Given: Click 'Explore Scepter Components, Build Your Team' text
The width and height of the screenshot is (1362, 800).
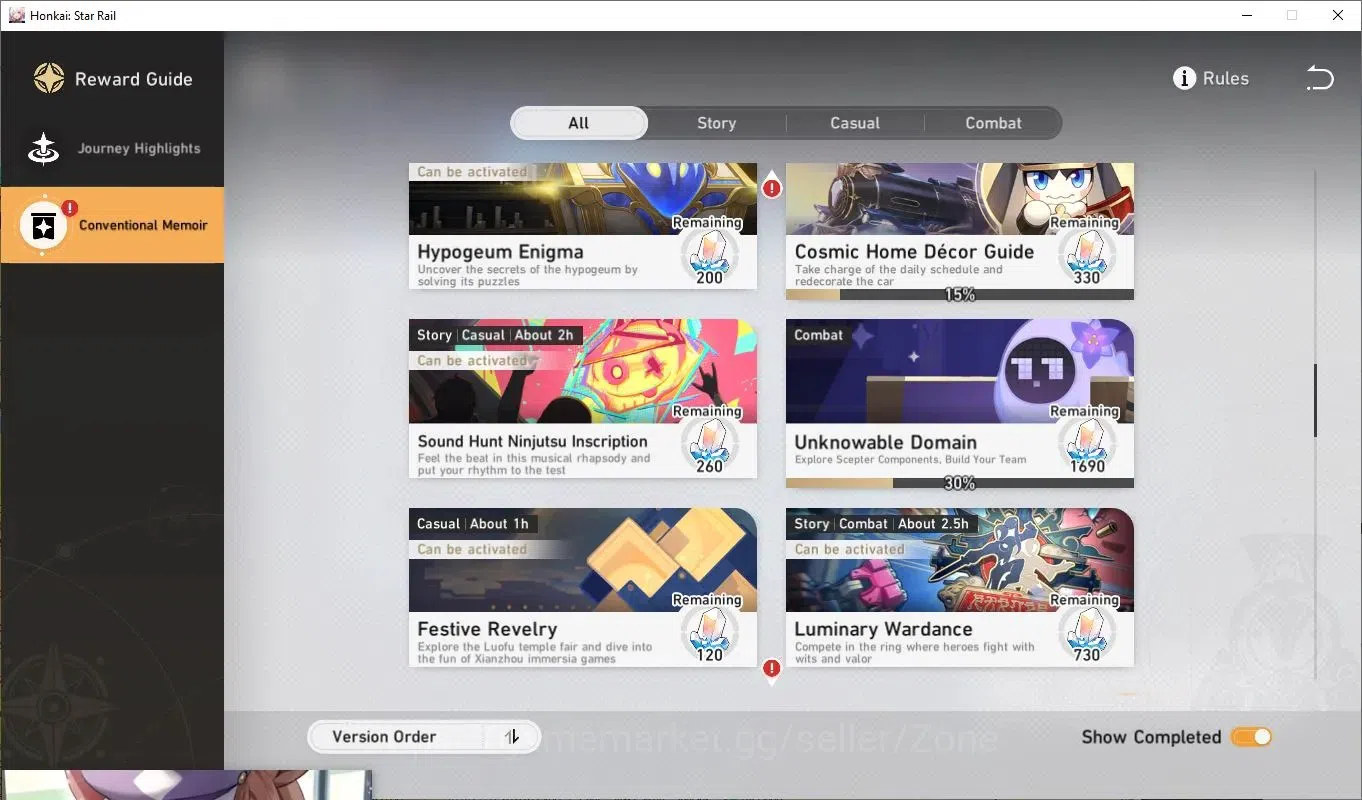Looking at the screenshot, I should point(910,460).
